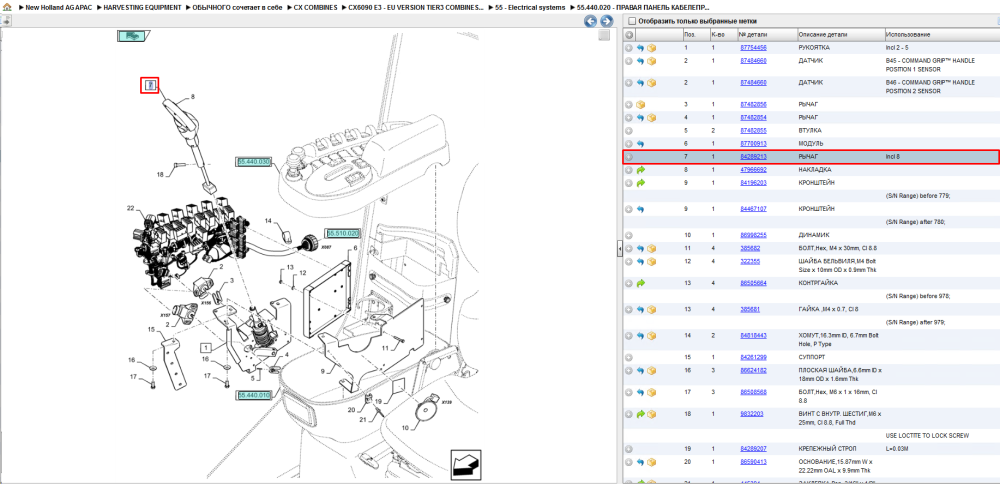Open the CX COMBINES breadcrumb
The width and height of the screenshot is (1000, 484).
point(312,7)
